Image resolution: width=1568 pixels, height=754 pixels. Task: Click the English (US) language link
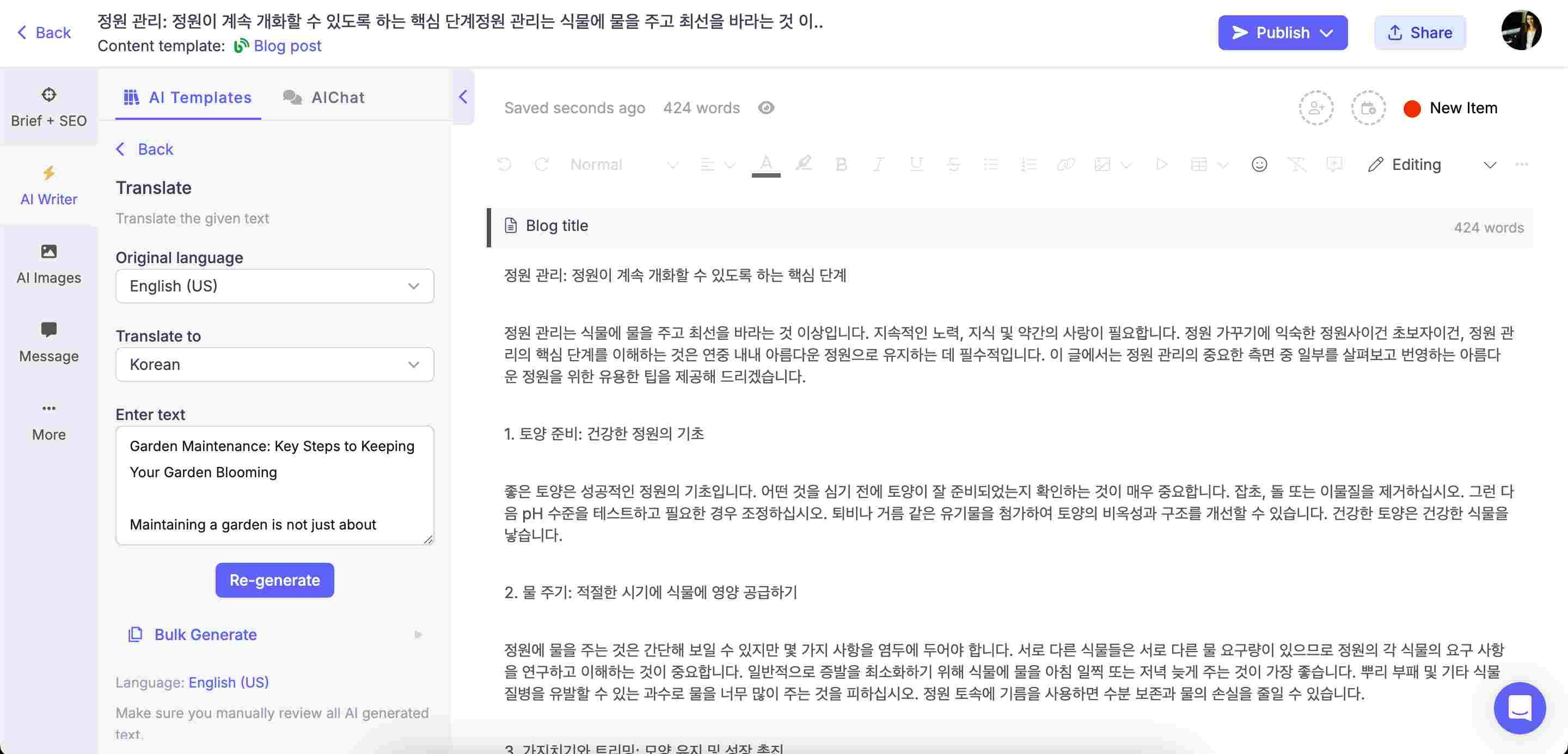pyautogui.click(x=229, y=683)
